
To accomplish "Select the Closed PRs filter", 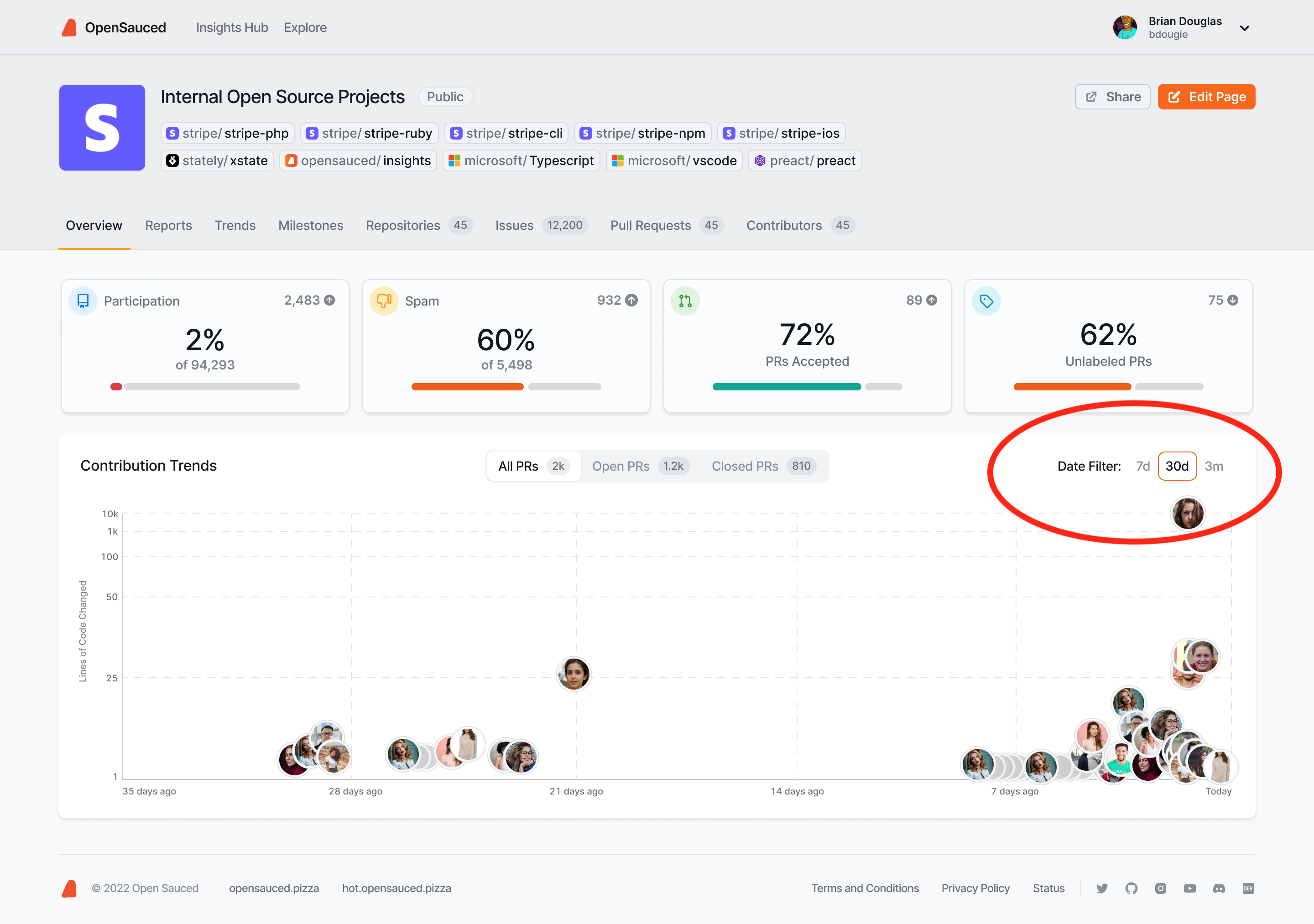I will pos(763,466).
